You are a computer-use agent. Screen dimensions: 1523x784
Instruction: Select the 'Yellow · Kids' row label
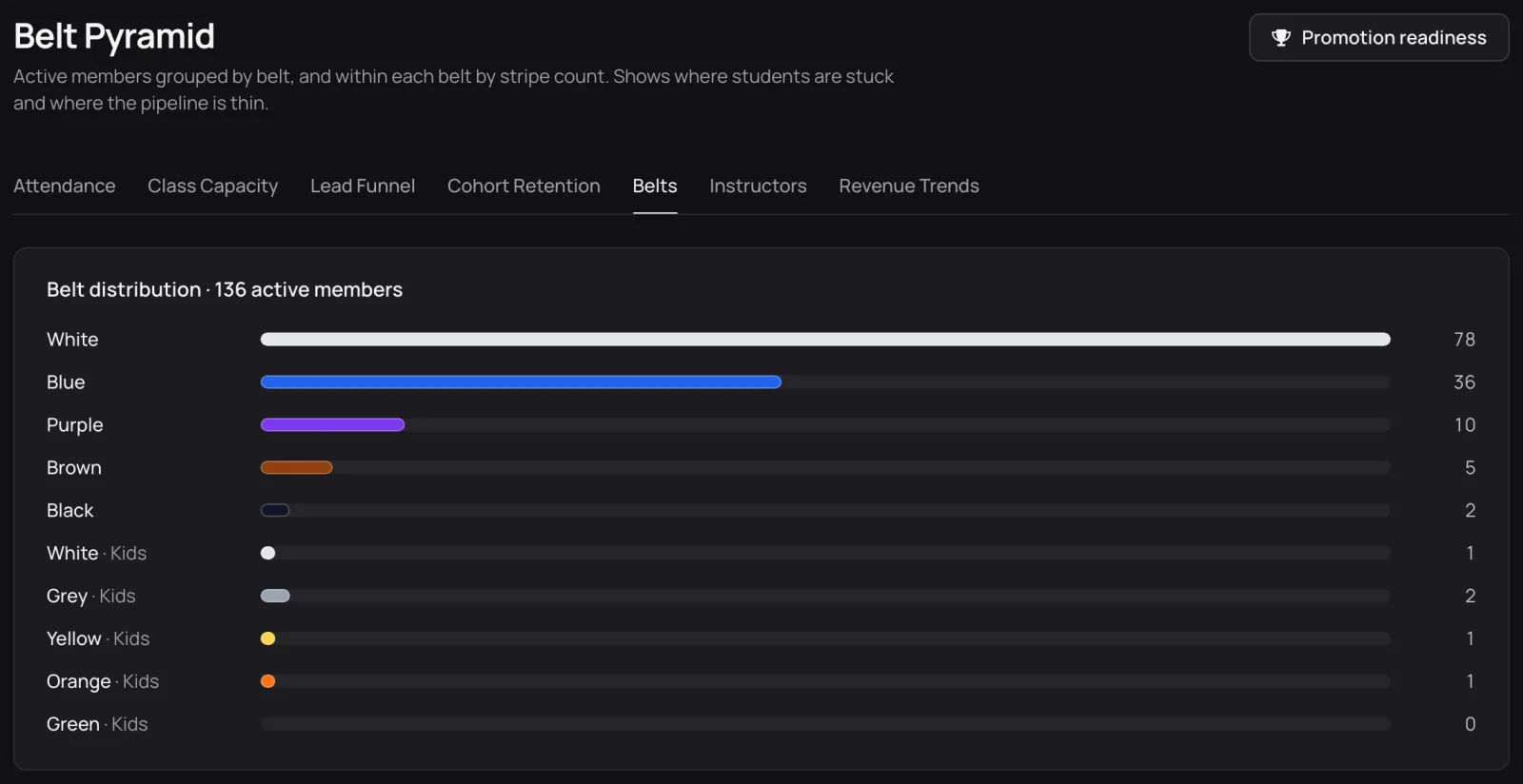click(x=98, y=639)
